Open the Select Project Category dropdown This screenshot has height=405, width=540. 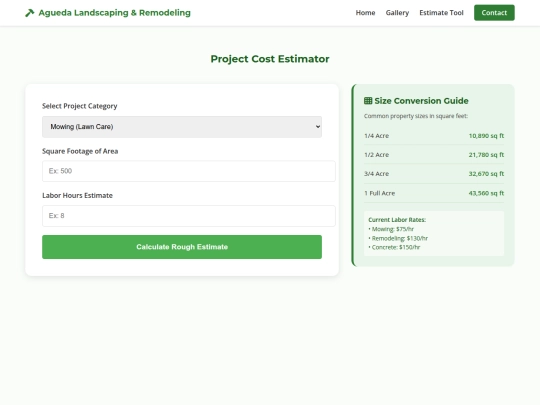click(182, 127)
